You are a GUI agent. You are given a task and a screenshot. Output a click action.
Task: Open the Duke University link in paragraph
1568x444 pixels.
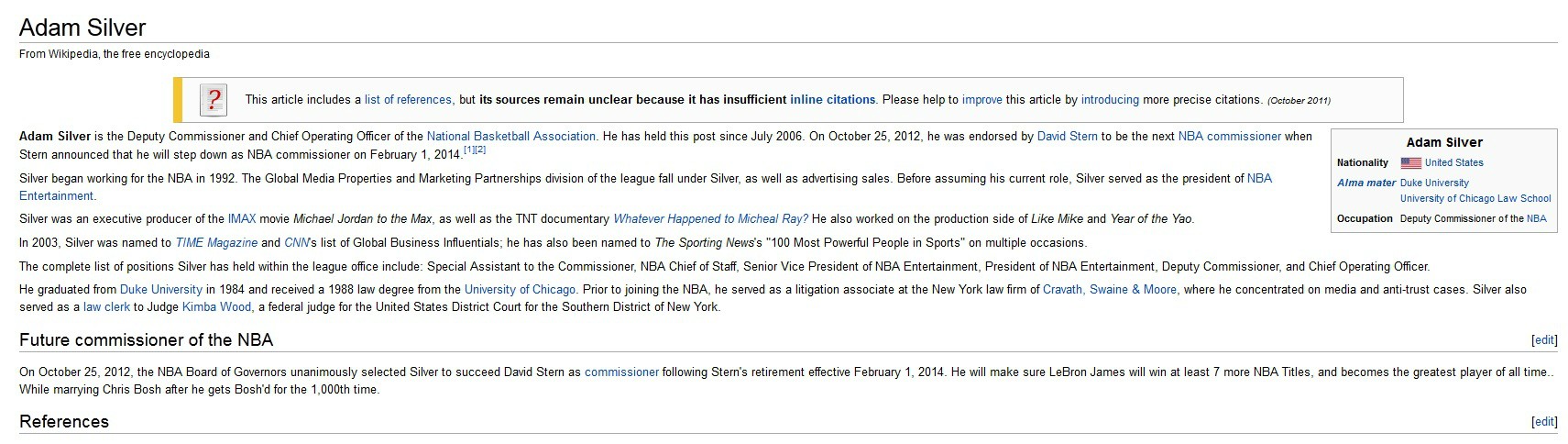click(x=161, y=290)
